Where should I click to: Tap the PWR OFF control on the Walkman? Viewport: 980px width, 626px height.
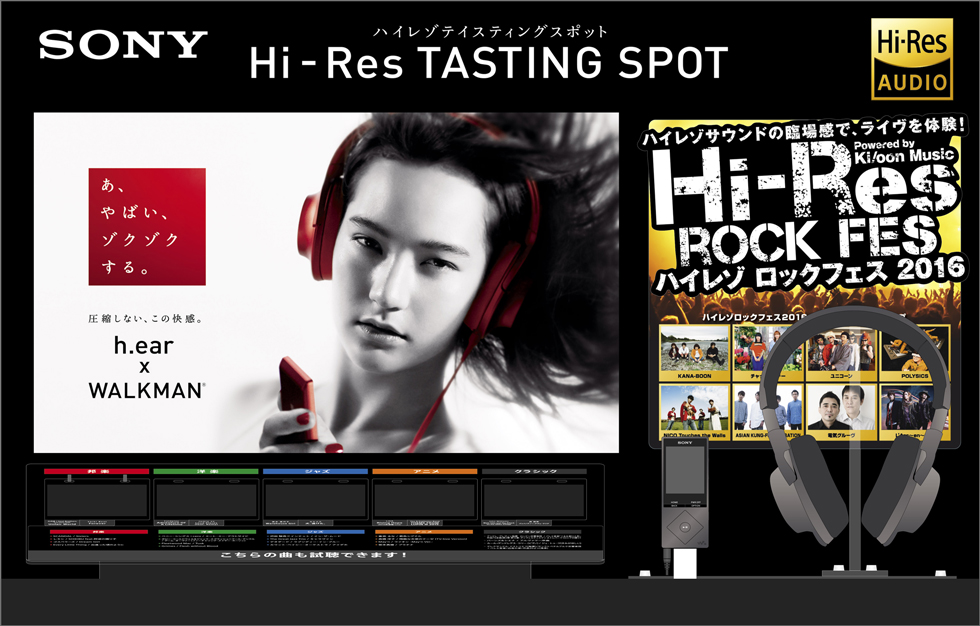click(x=696, y=502)
